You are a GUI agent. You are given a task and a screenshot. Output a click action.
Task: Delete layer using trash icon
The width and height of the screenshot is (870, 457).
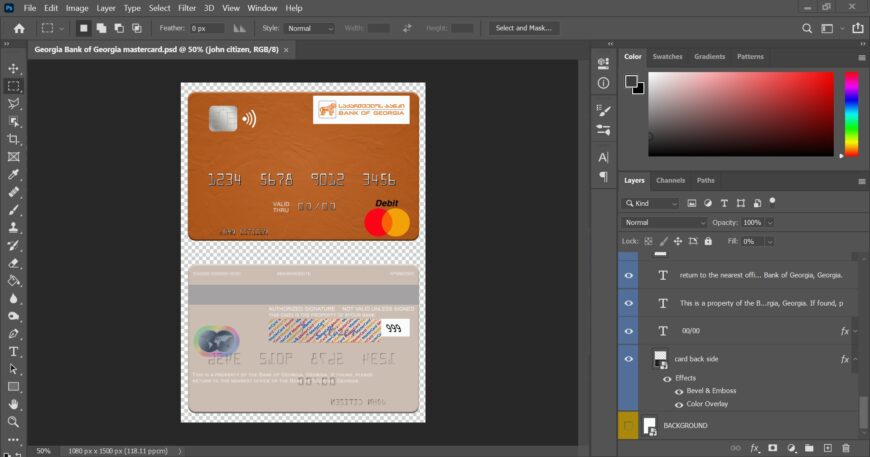846,448
